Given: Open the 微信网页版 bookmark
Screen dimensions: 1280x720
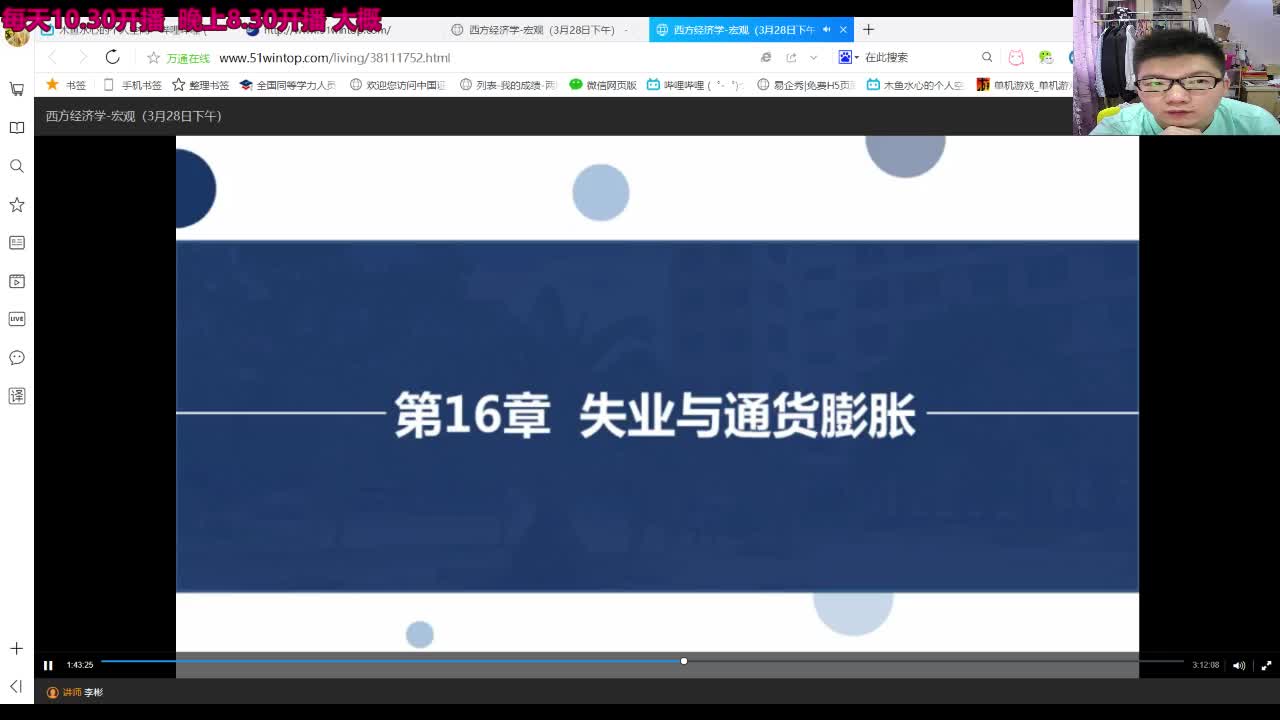Looking at the screenshot, I should tap(605, 85).
